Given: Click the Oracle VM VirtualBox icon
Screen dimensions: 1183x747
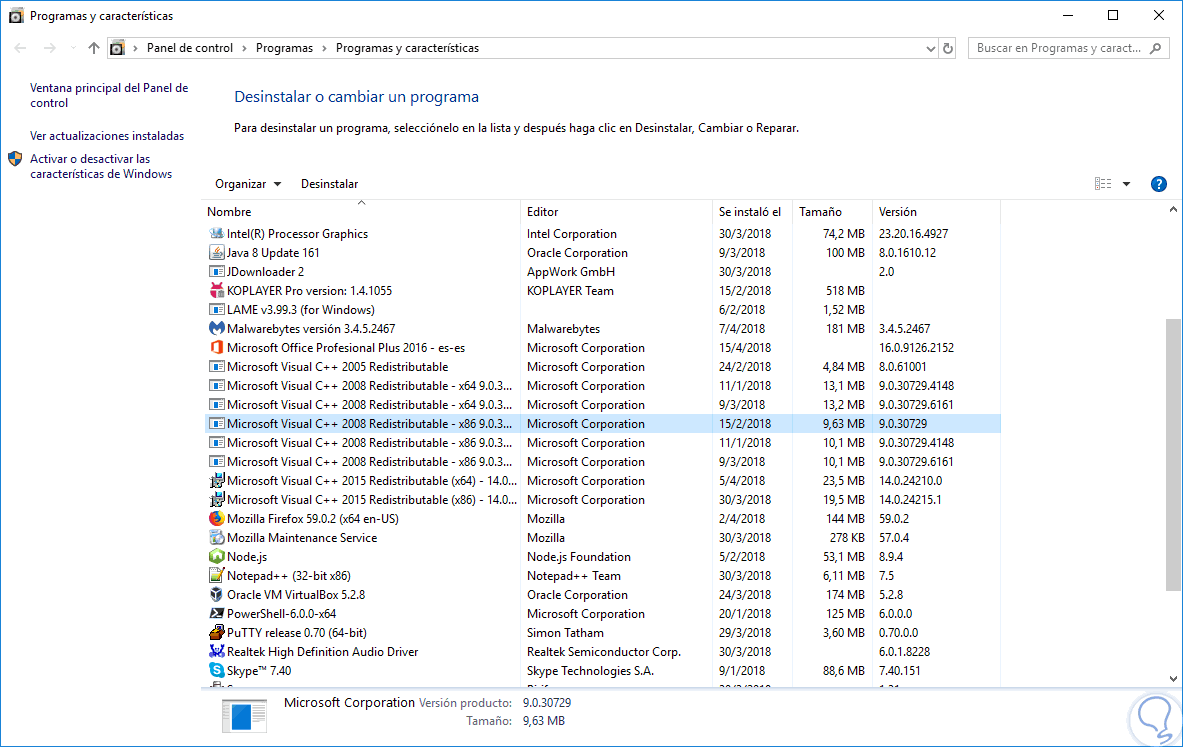Looking at the screenshot, I should (217, 595).
